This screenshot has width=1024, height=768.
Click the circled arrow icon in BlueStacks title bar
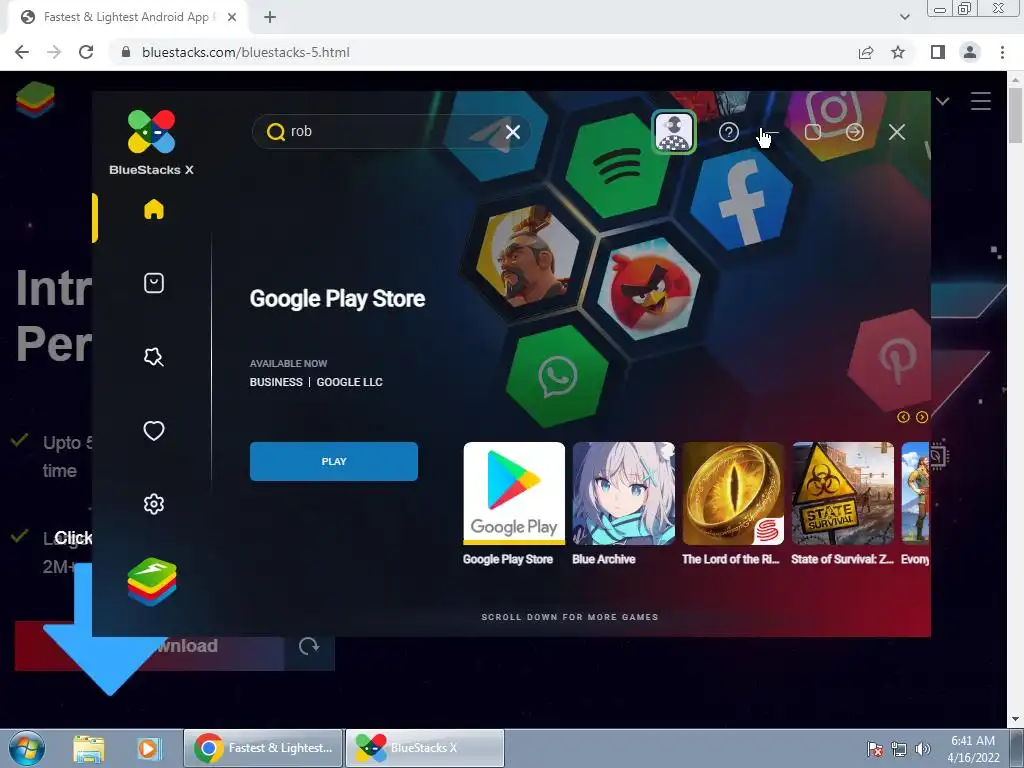[x=855, y=132]
